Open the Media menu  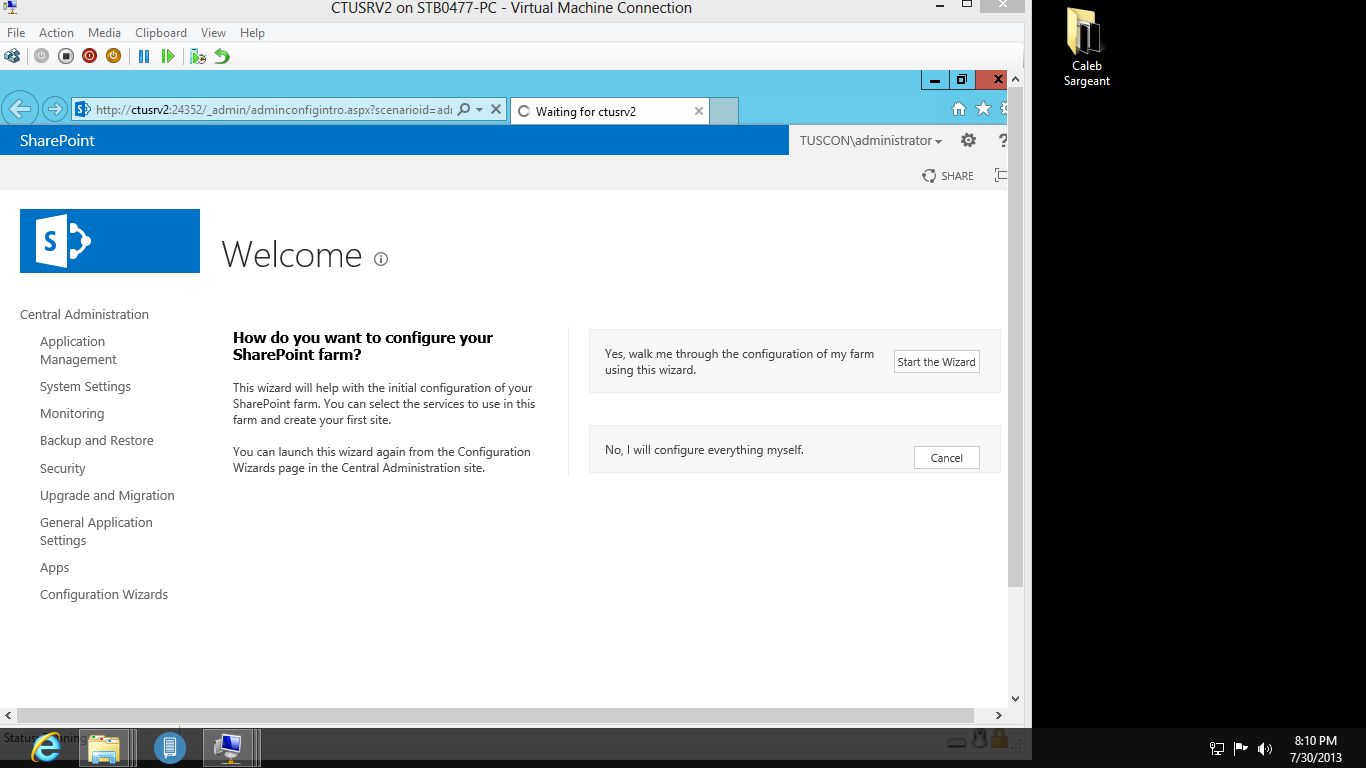(105, 33)
